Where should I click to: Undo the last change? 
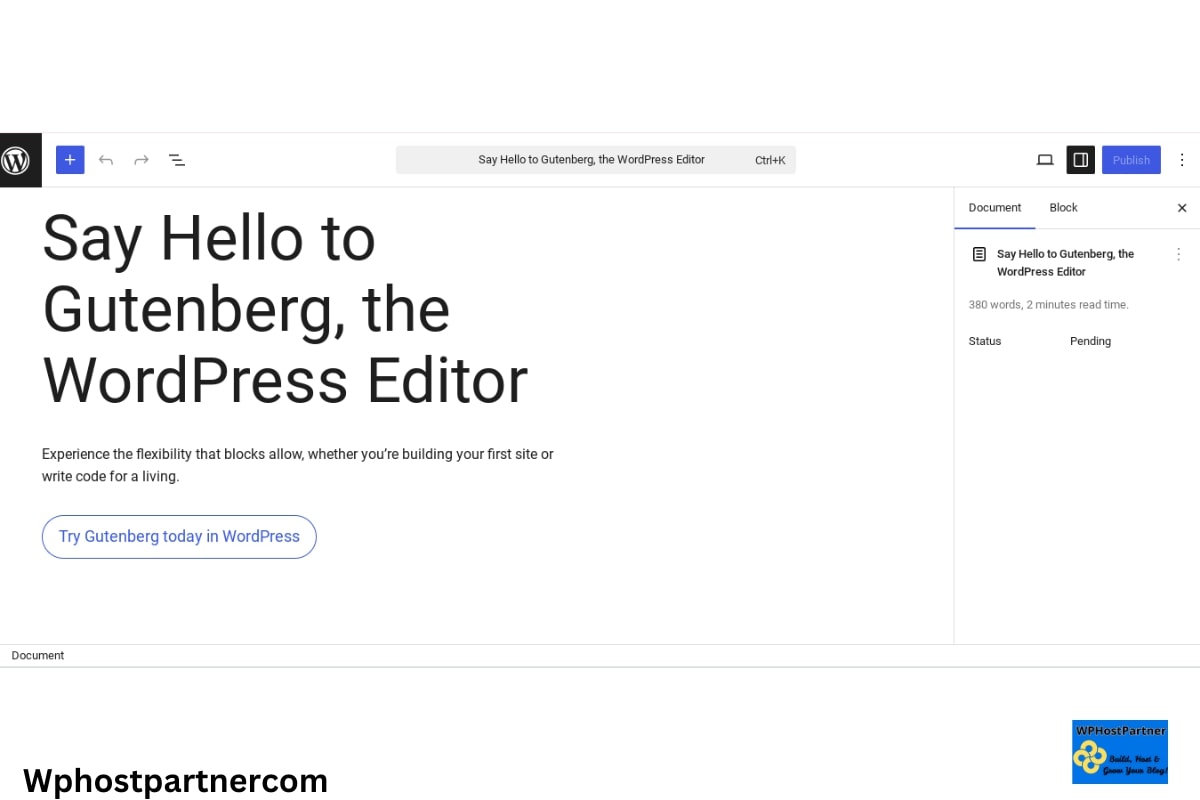click(106, 160)
